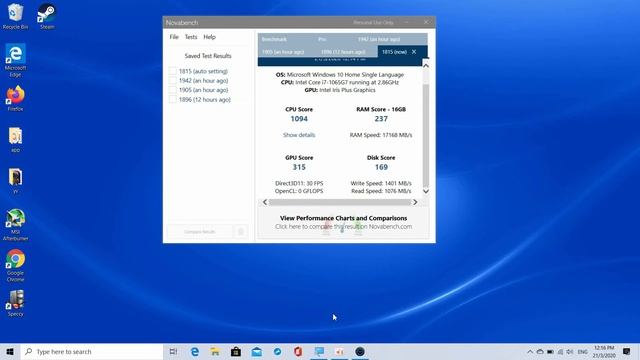
Task: Click the Compare Results button
Action: tap(200, 231)
